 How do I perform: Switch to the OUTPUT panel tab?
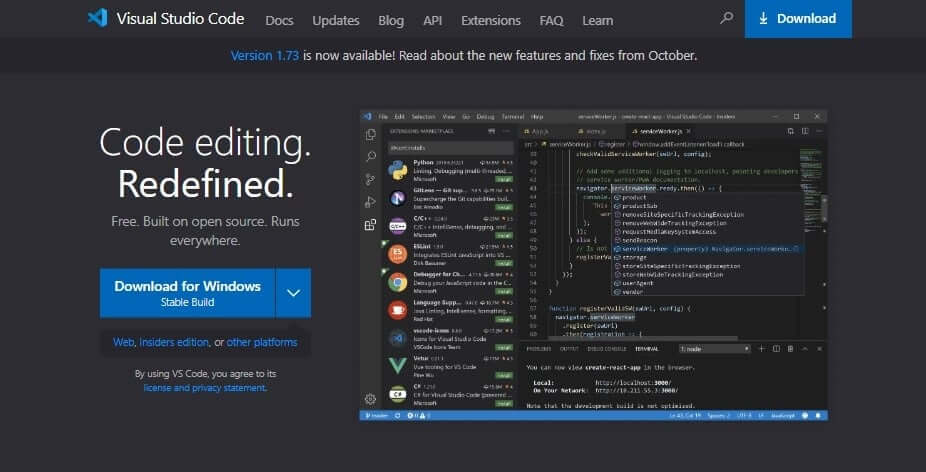(569, 349)
